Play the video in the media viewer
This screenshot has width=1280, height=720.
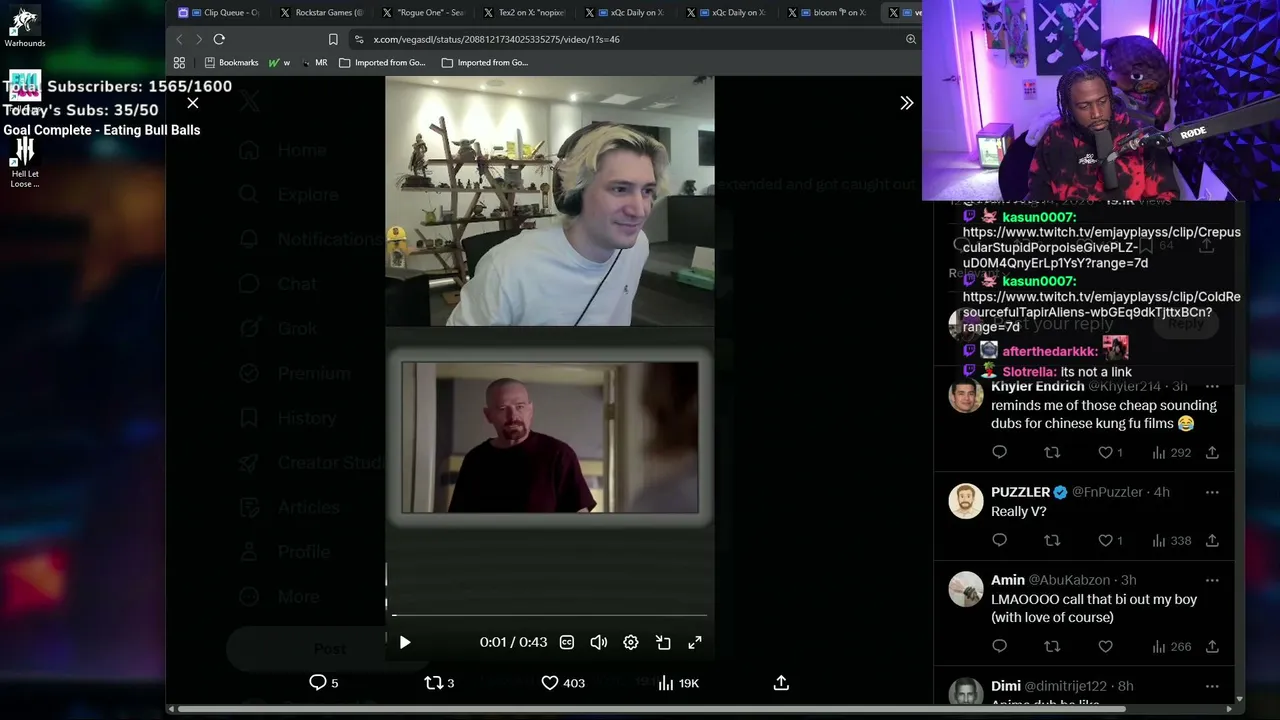[405, 642]
